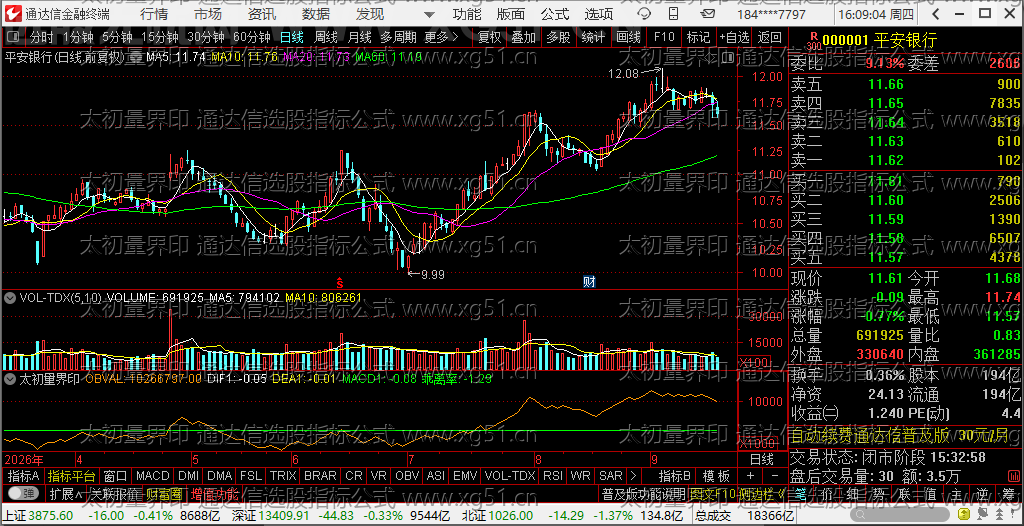This screenshot has width=1024, height=526.
Task: Apply the MACD indicator
Action: pyautogui.click(x=153, y=476)
